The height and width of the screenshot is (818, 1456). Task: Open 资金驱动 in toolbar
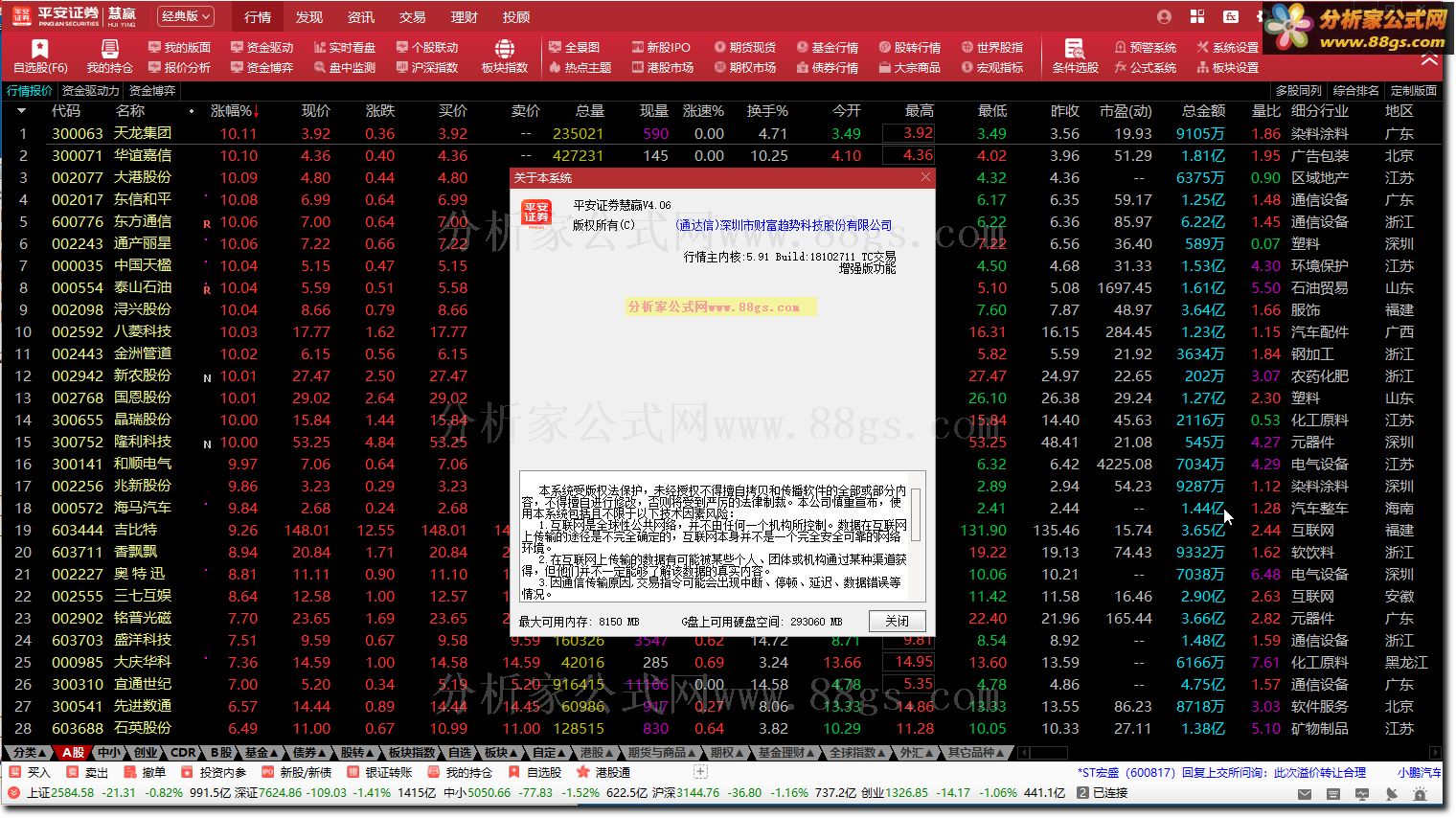[x=262, y=47]
